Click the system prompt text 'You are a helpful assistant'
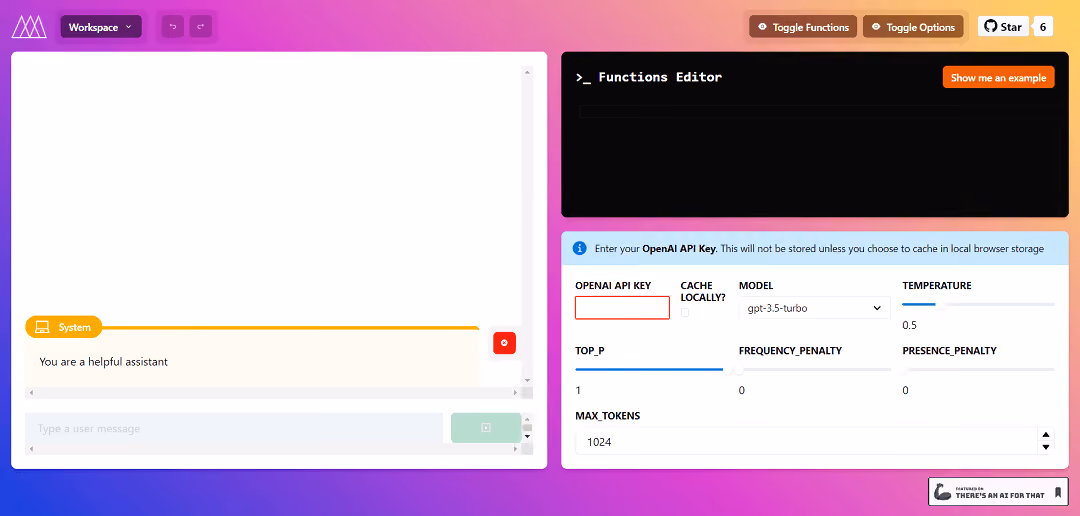The image size is (1080, 516). [103, 361]
